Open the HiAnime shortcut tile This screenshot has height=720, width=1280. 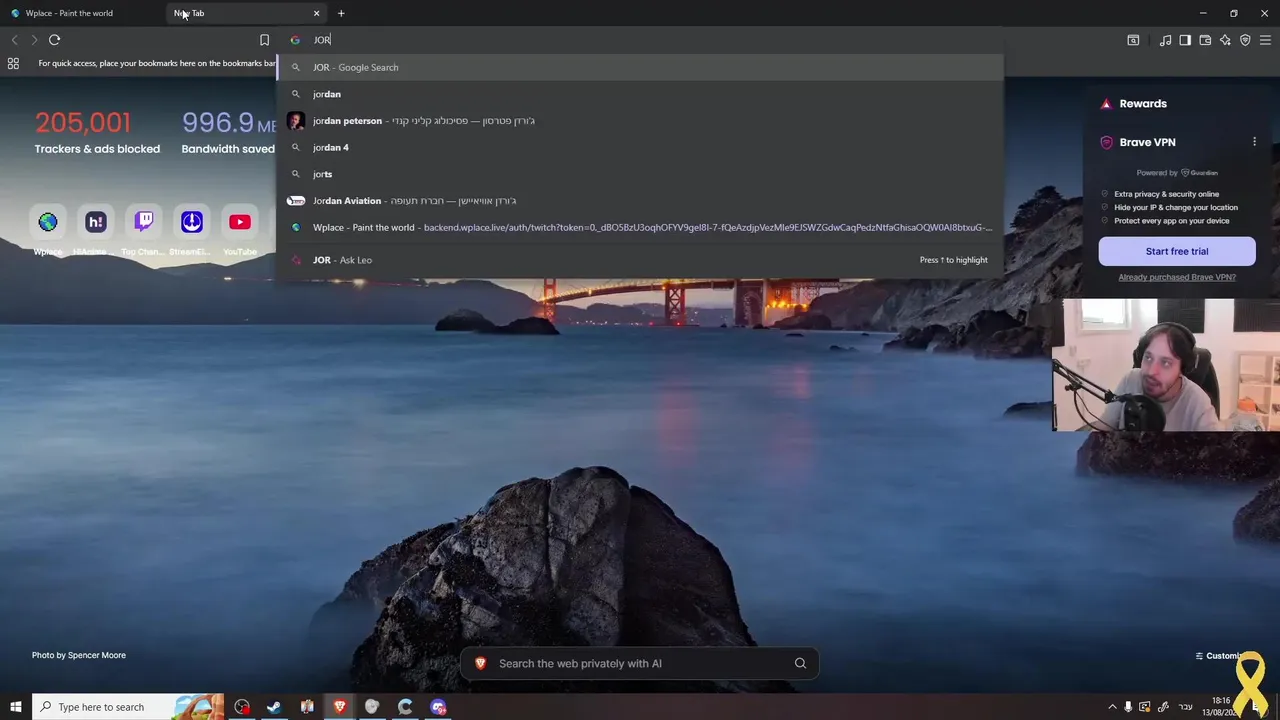click(x=96, y=222)
